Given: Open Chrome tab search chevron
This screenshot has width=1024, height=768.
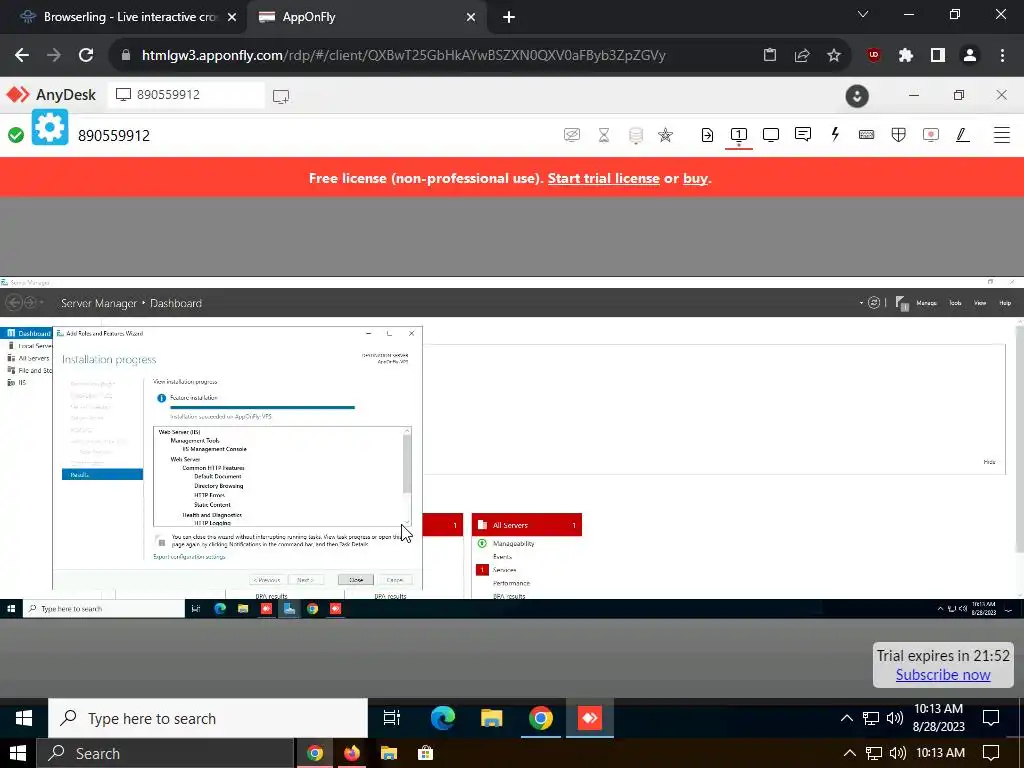Looking at the screenshot, I should pyautogui.click(x=863, y=14).
